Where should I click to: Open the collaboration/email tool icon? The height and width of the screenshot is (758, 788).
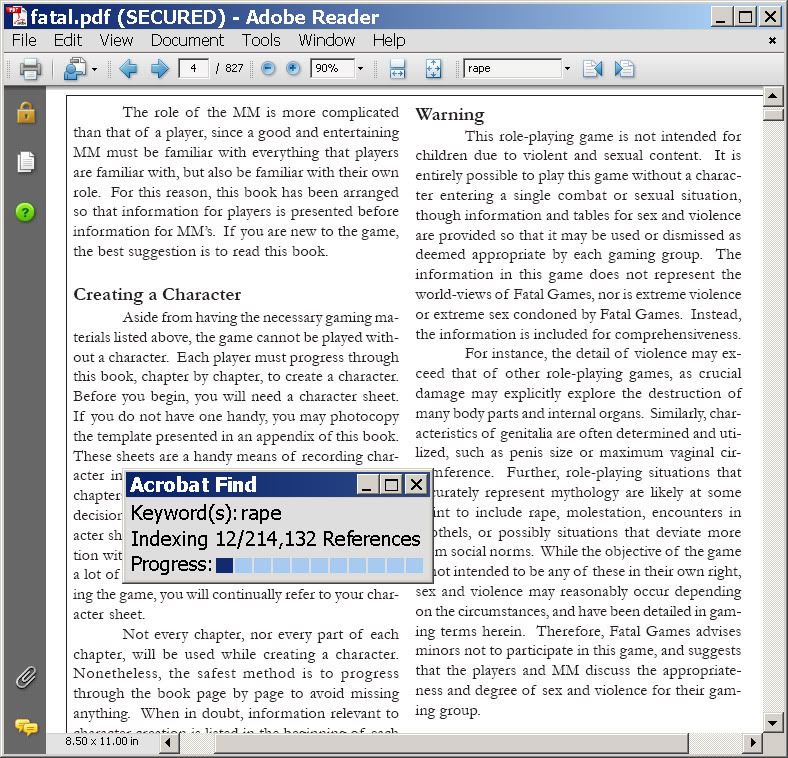click(x=74, y=68)
